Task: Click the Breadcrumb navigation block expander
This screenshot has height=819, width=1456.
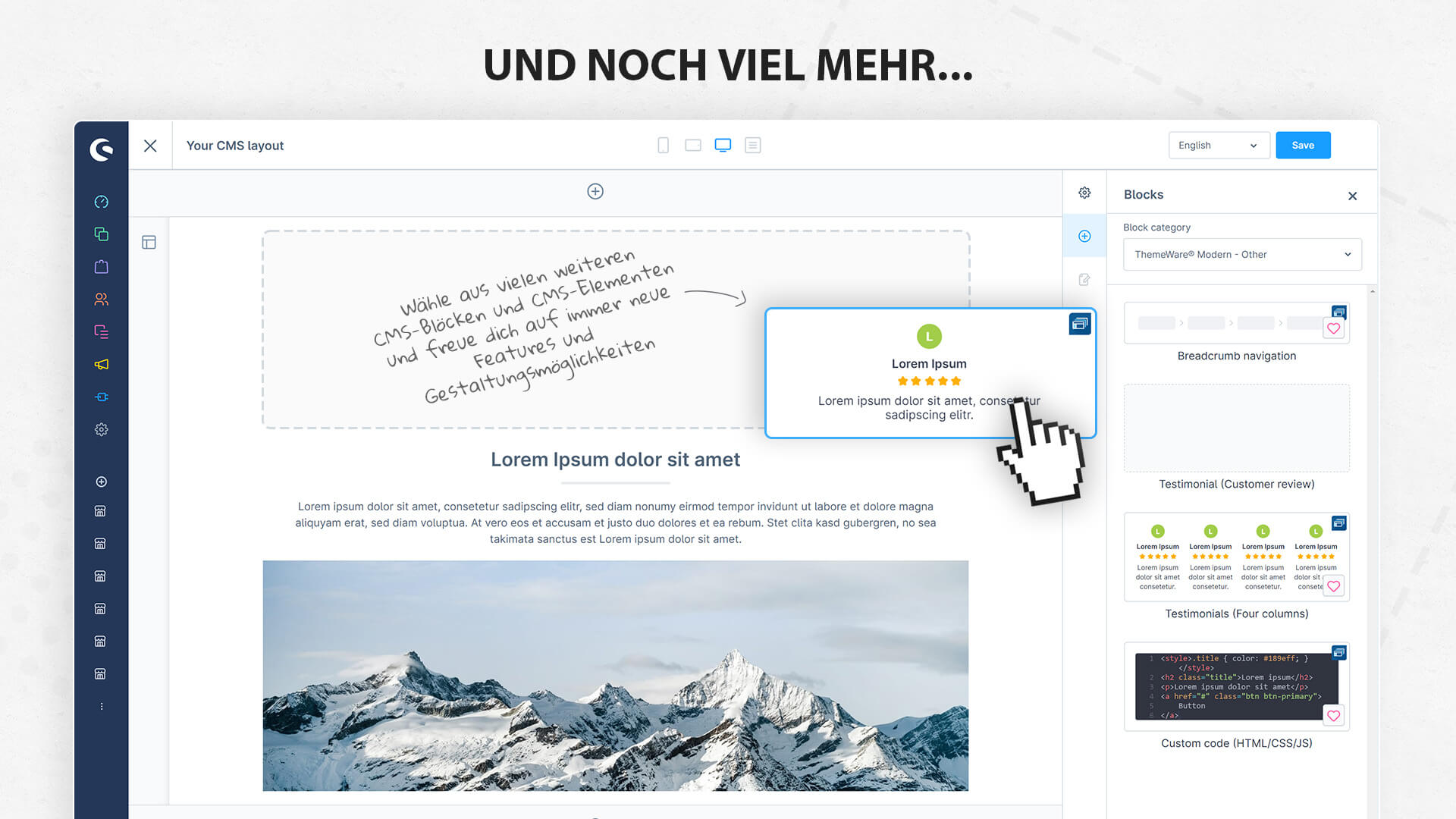Action: (x=1339, y=312)
